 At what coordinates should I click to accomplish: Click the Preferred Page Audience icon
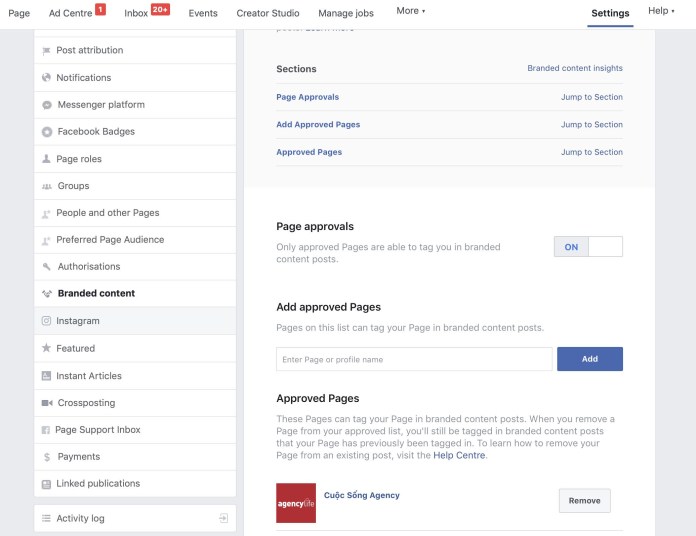[46, 240]
